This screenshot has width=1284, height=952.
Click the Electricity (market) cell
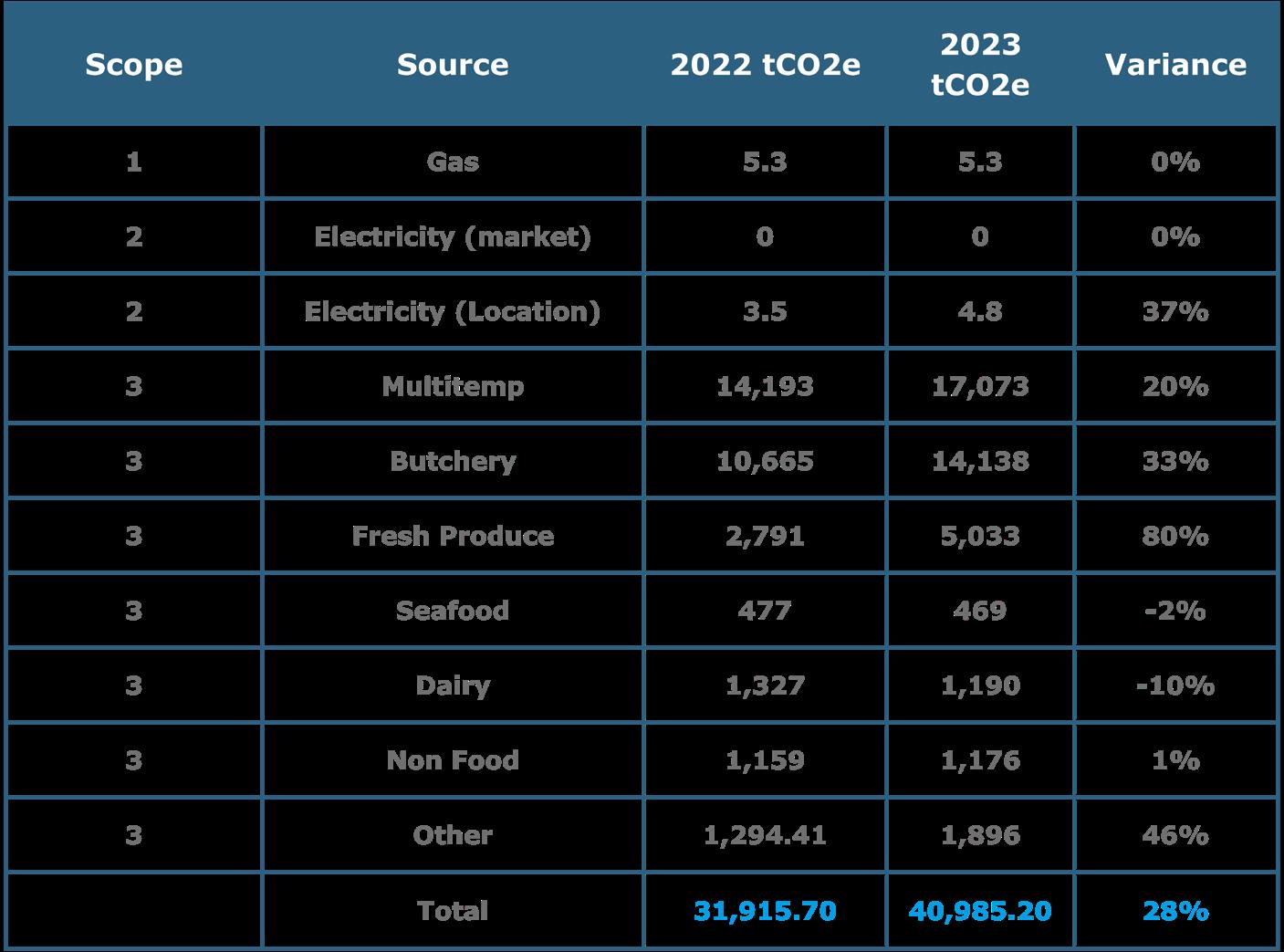click(453, 236)
